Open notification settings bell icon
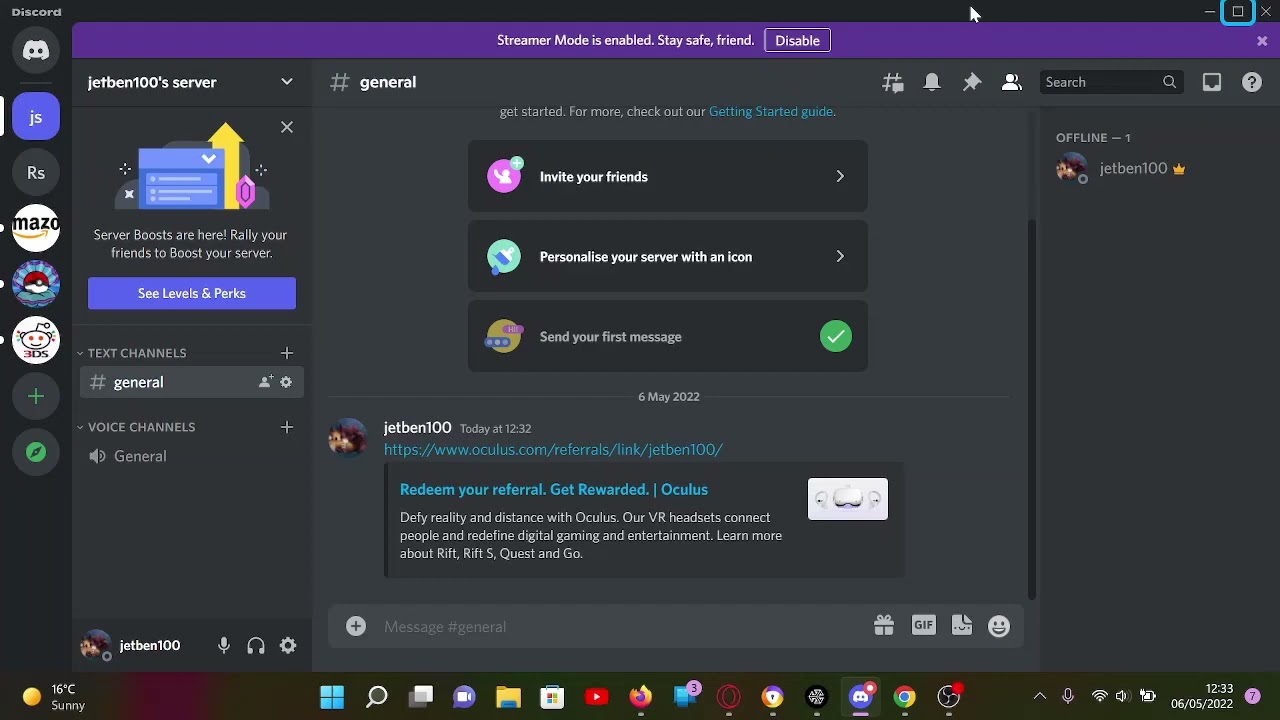 point(932,83)
